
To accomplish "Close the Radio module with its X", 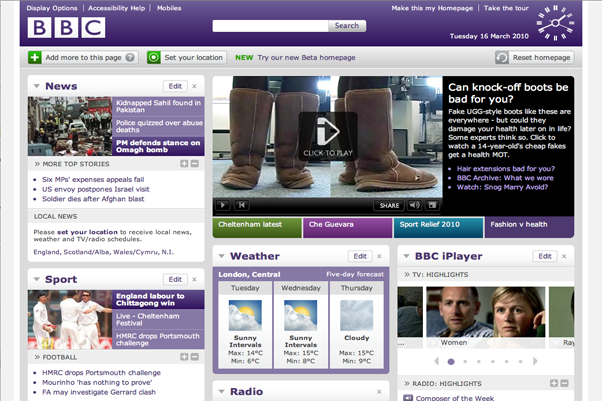I will 379,392.
